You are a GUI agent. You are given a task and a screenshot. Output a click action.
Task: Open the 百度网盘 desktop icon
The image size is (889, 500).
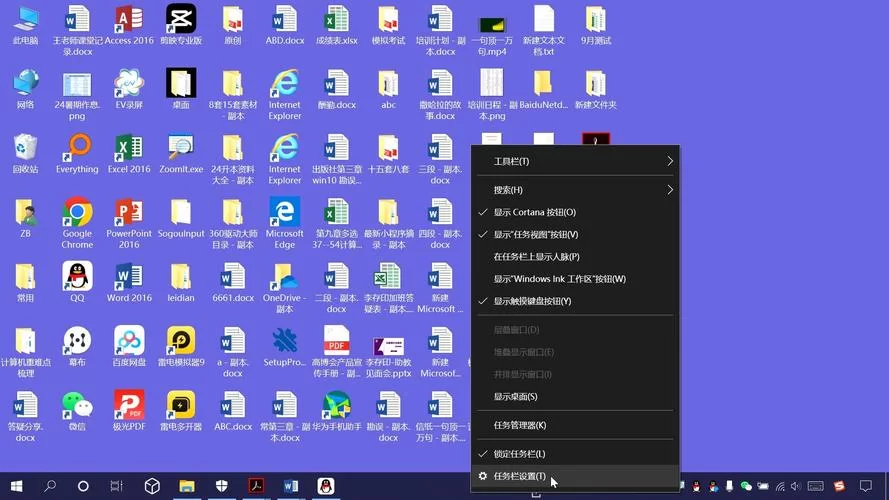pyautogui.click(x=129, y=341)
